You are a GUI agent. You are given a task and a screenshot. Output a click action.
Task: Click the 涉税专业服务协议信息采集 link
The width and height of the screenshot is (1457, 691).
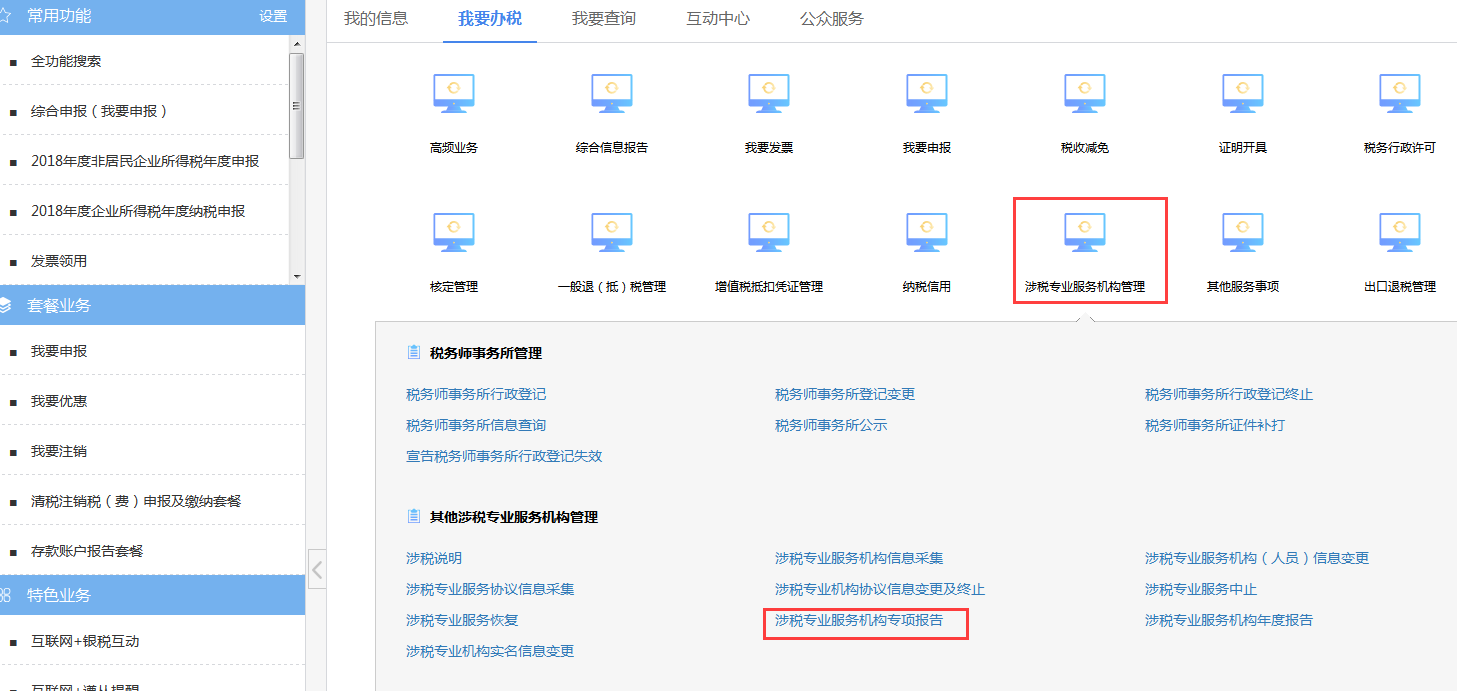490,589
